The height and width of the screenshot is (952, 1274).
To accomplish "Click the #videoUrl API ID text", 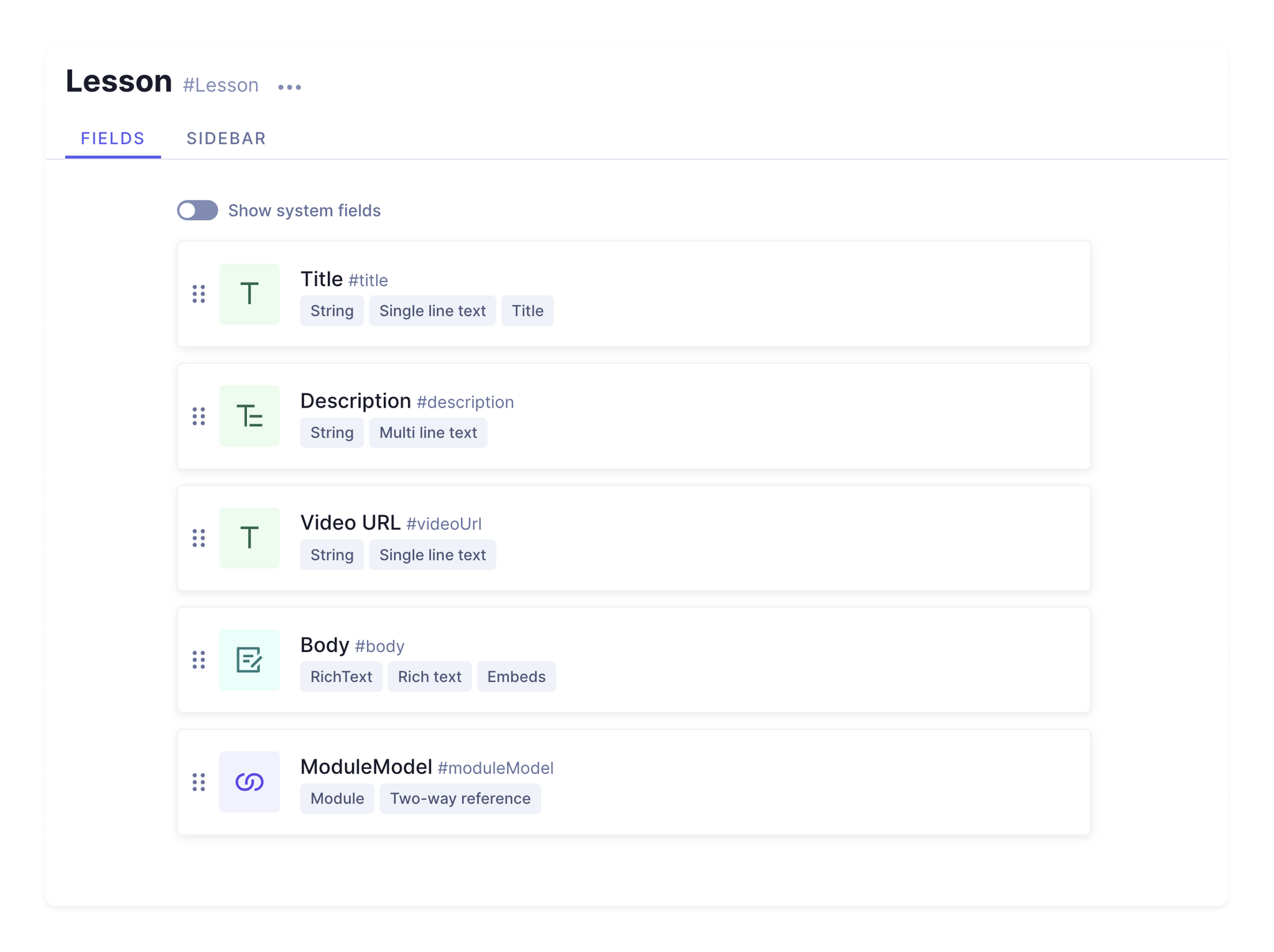I will click(444, 524).
